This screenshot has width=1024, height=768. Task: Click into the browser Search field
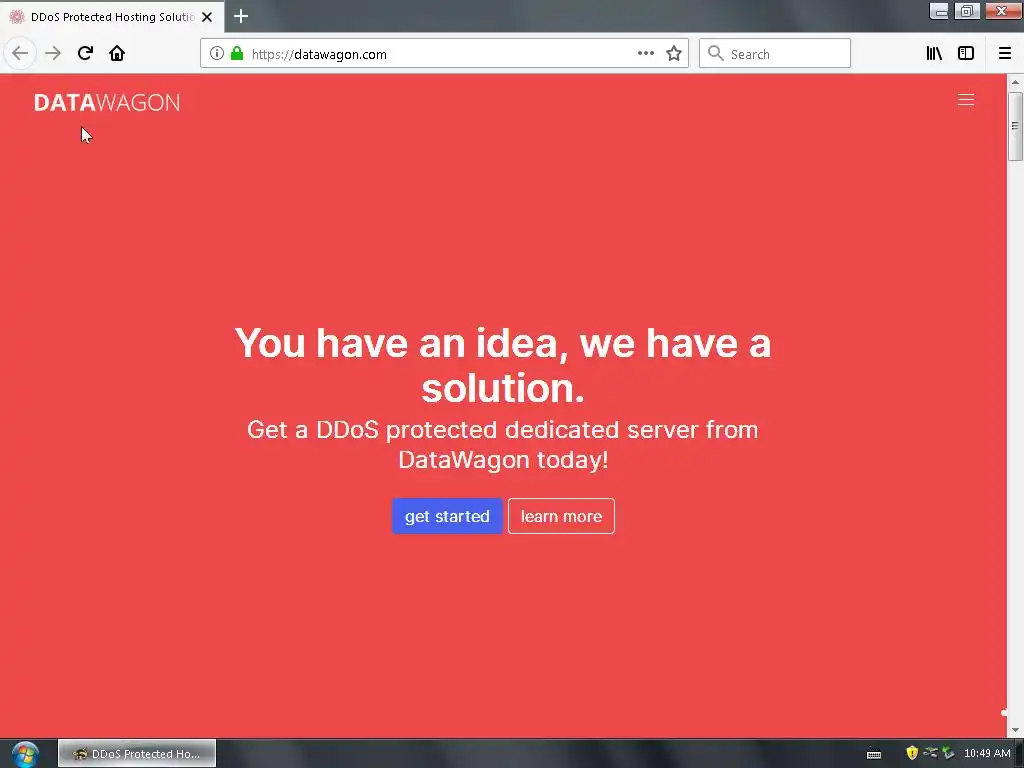[775, 54]
